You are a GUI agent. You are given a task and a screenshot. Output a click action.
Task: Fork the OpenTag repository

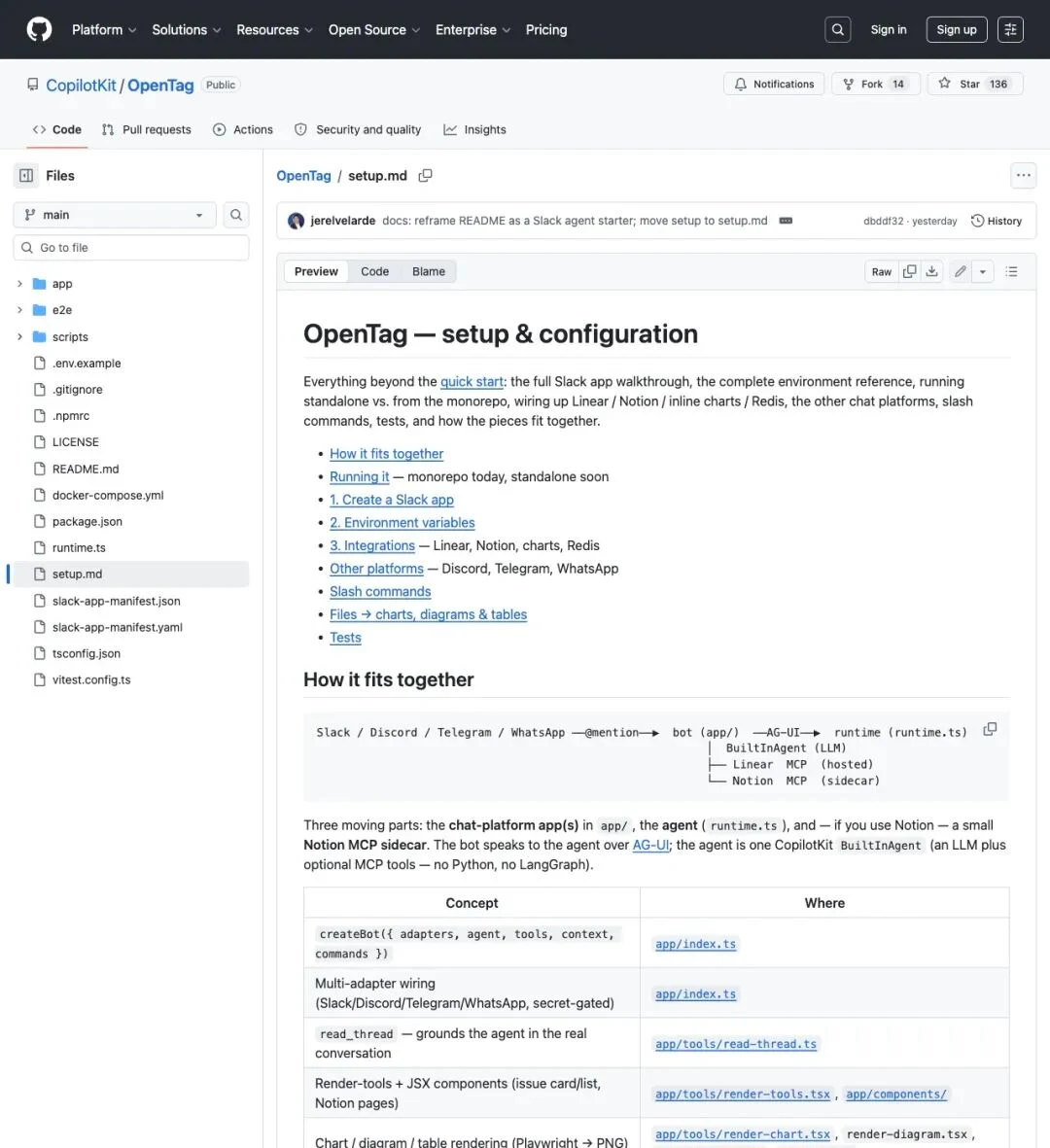(x=875, y=85)
